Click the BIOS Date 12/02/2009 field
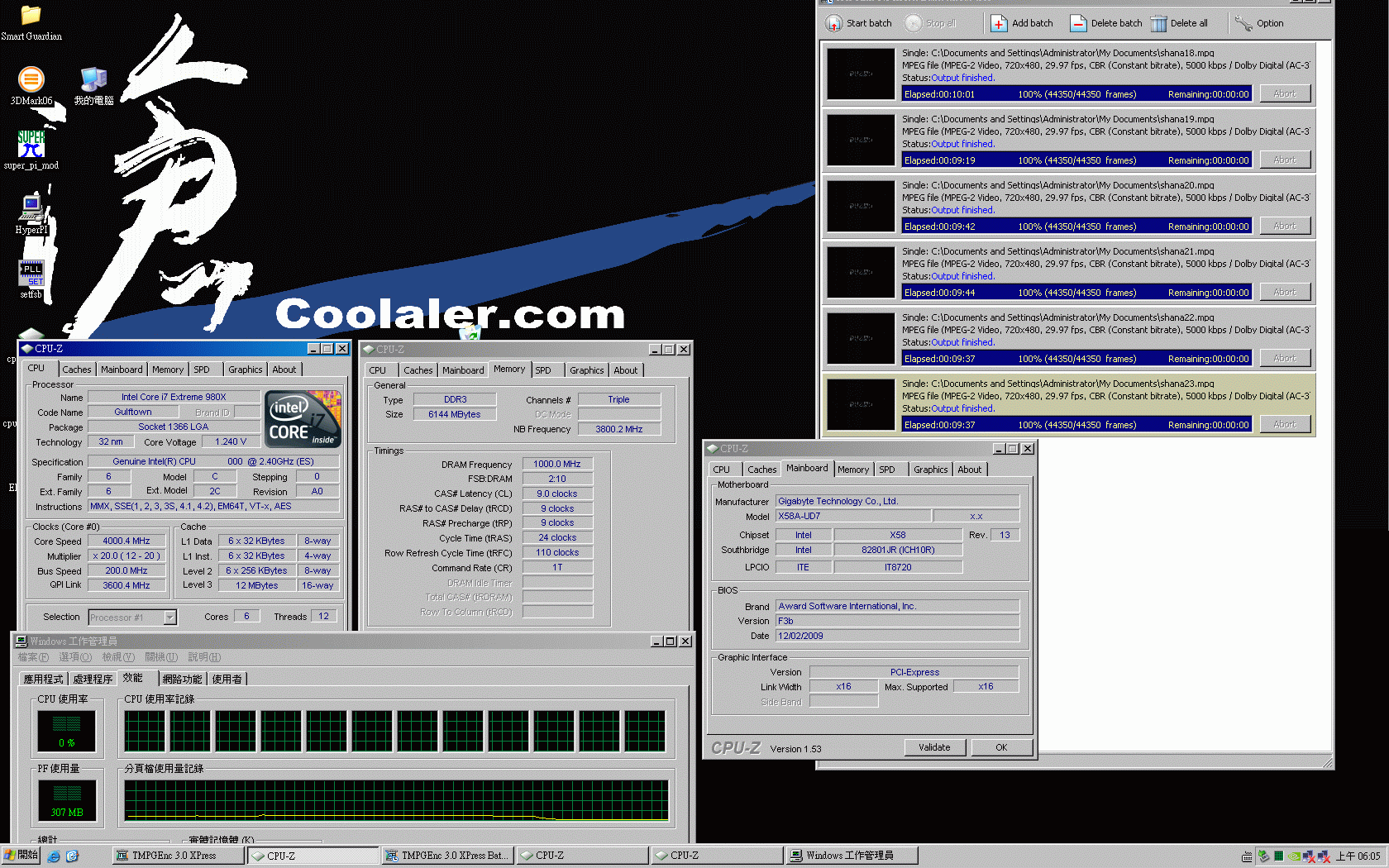1389x868 pixels. 897,636
